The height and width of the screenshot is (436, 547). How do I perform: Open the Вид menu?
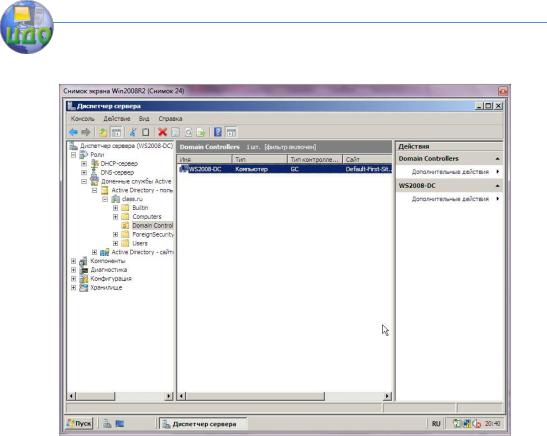click(x=144, y=119)
